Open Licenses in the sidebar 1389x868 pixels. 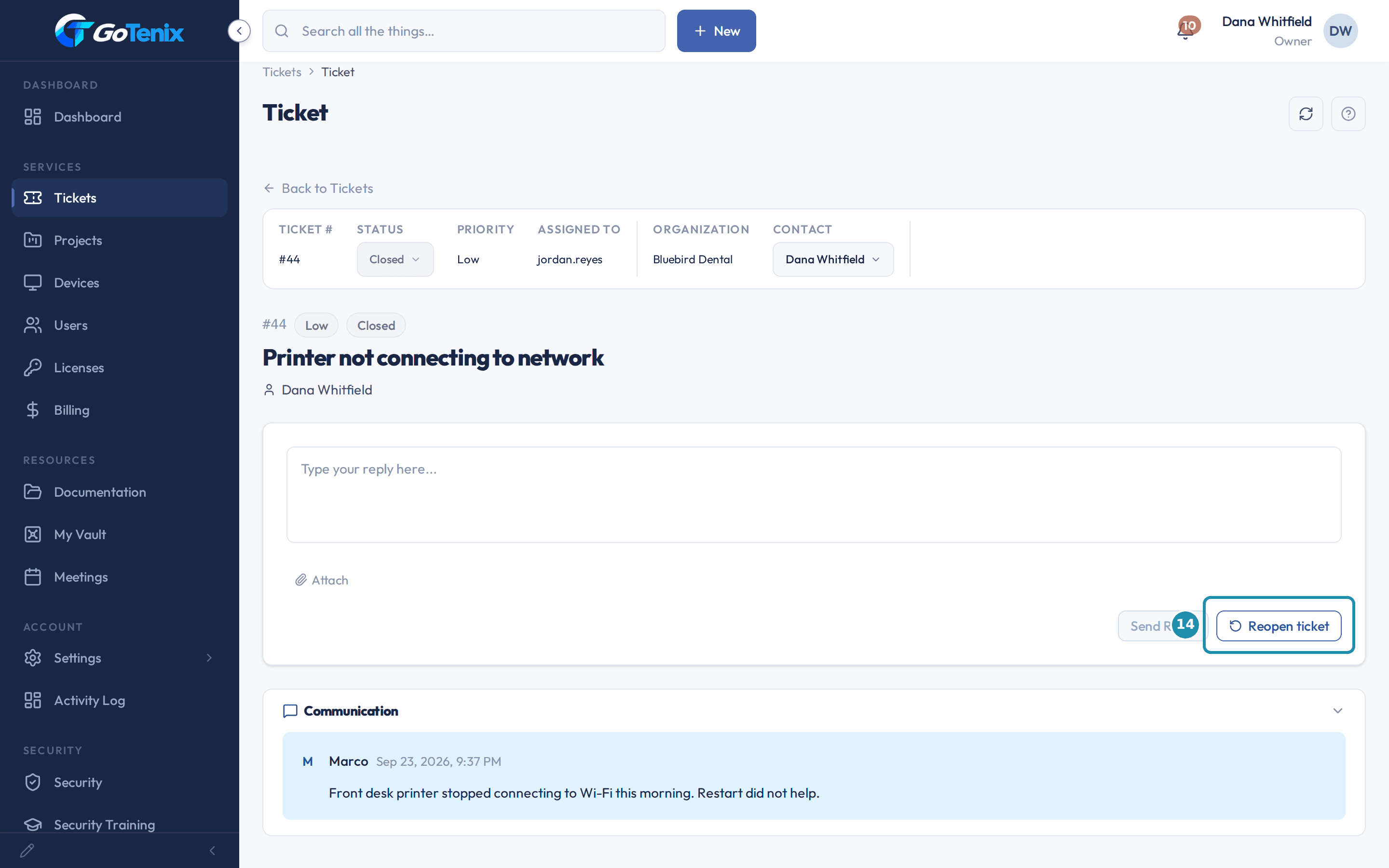coord(120,367)
